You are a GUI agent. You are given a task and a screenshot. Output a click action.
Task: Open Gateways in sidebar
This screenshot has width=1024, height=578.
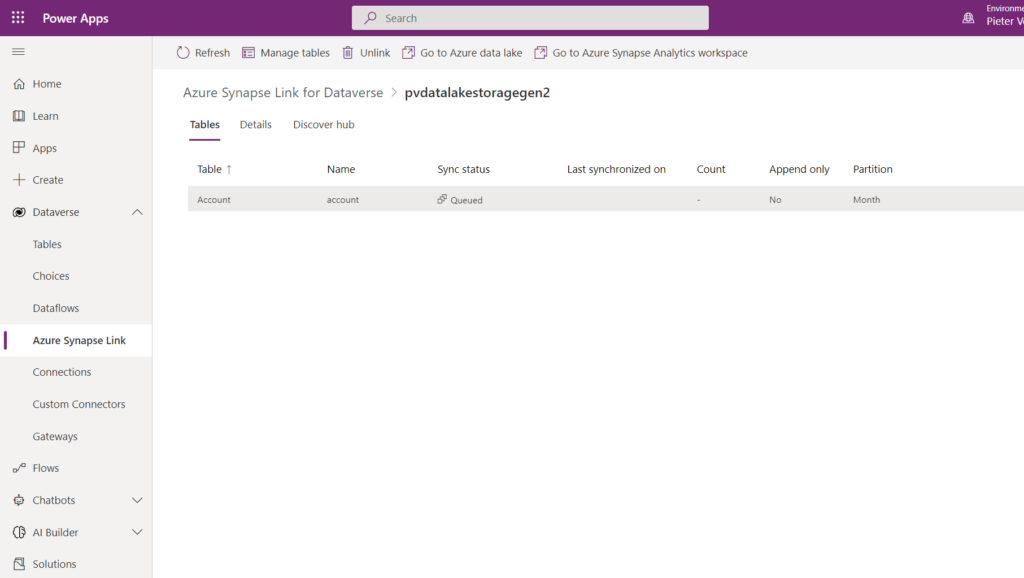pos(55,436)
